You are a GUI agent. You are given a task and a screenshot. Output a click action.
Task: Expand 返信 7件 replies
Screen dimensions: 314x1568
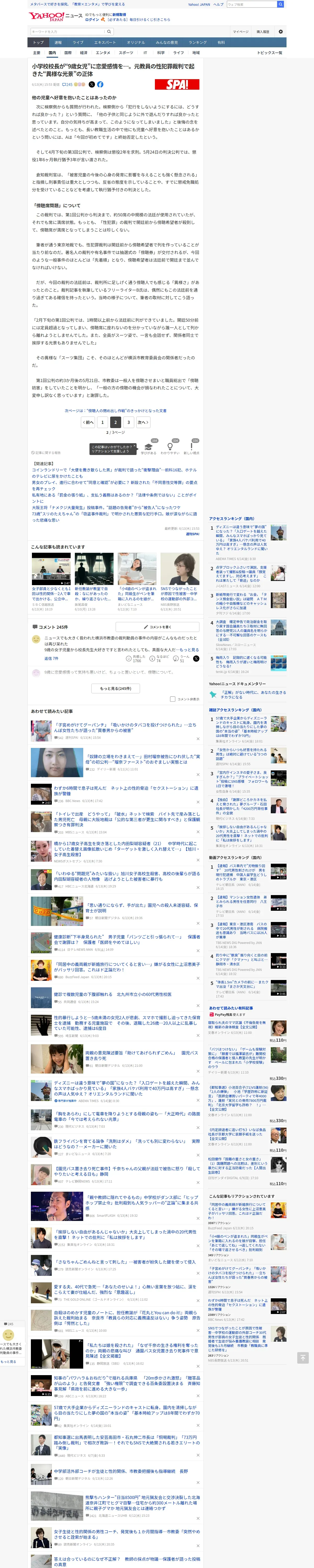point(51,659)
